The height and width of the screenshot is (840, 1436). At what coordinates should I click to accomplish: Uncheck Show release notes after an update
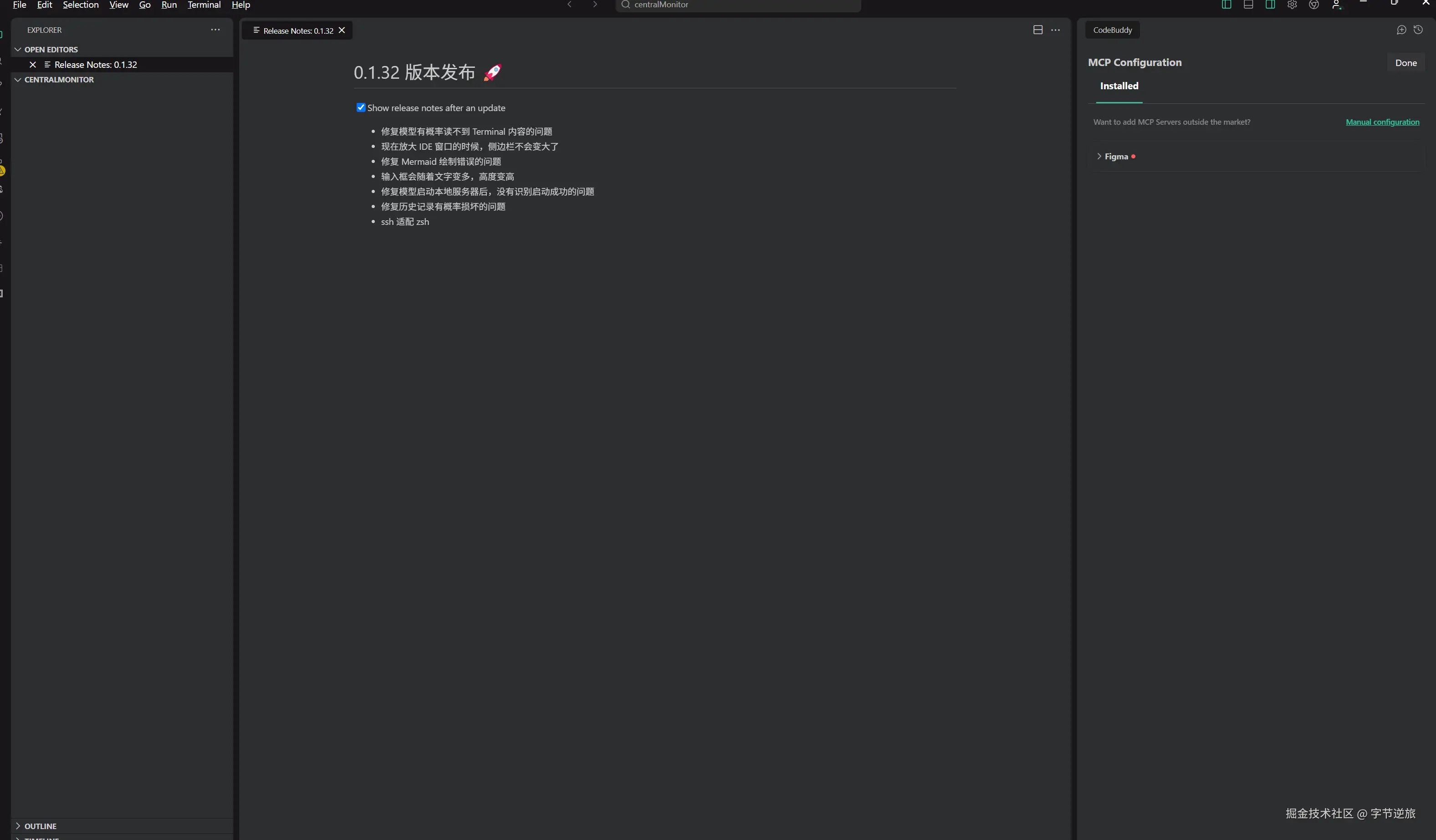[x=361, y=107]
